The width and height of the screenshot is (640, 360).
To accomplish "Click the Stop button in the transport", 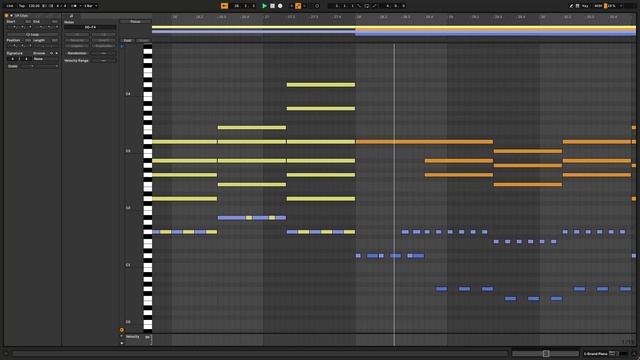I will click(272, 6).
